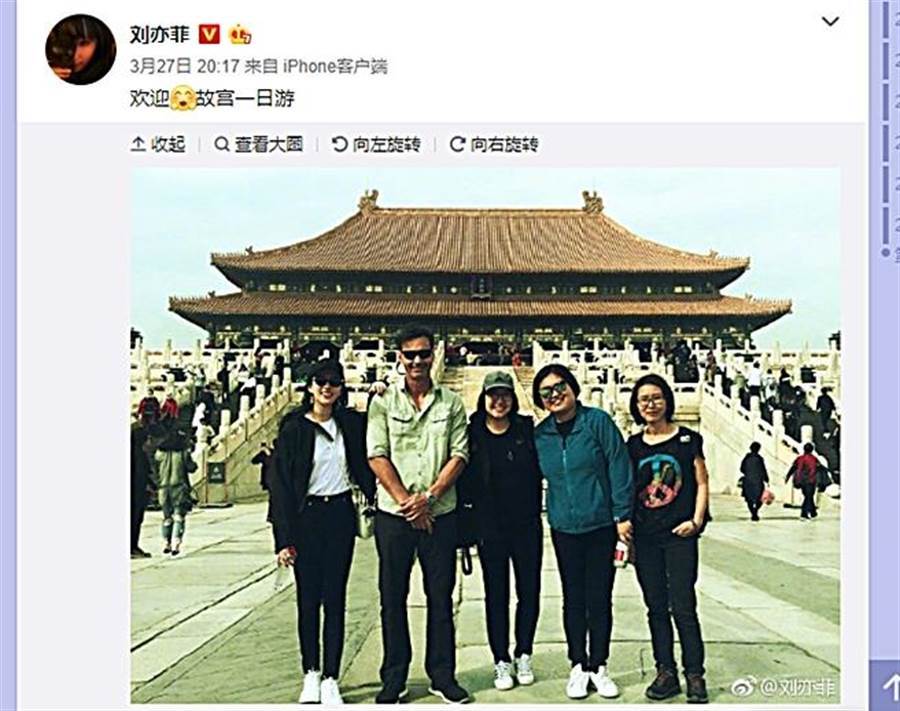Click the orange V verified badge
The width and height of the screenshot is (900, 711).
point(209,35)
